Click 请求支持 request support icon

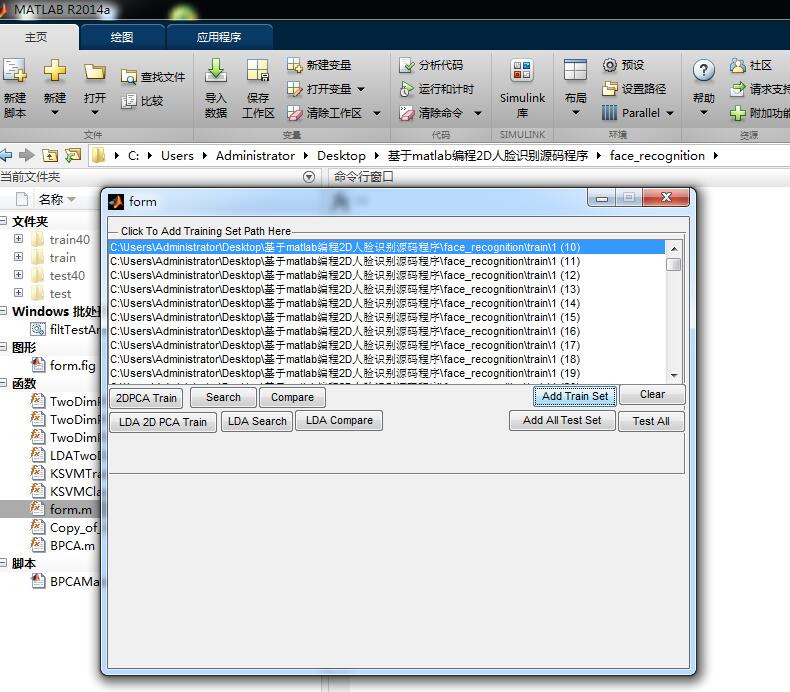click(738, 89)
